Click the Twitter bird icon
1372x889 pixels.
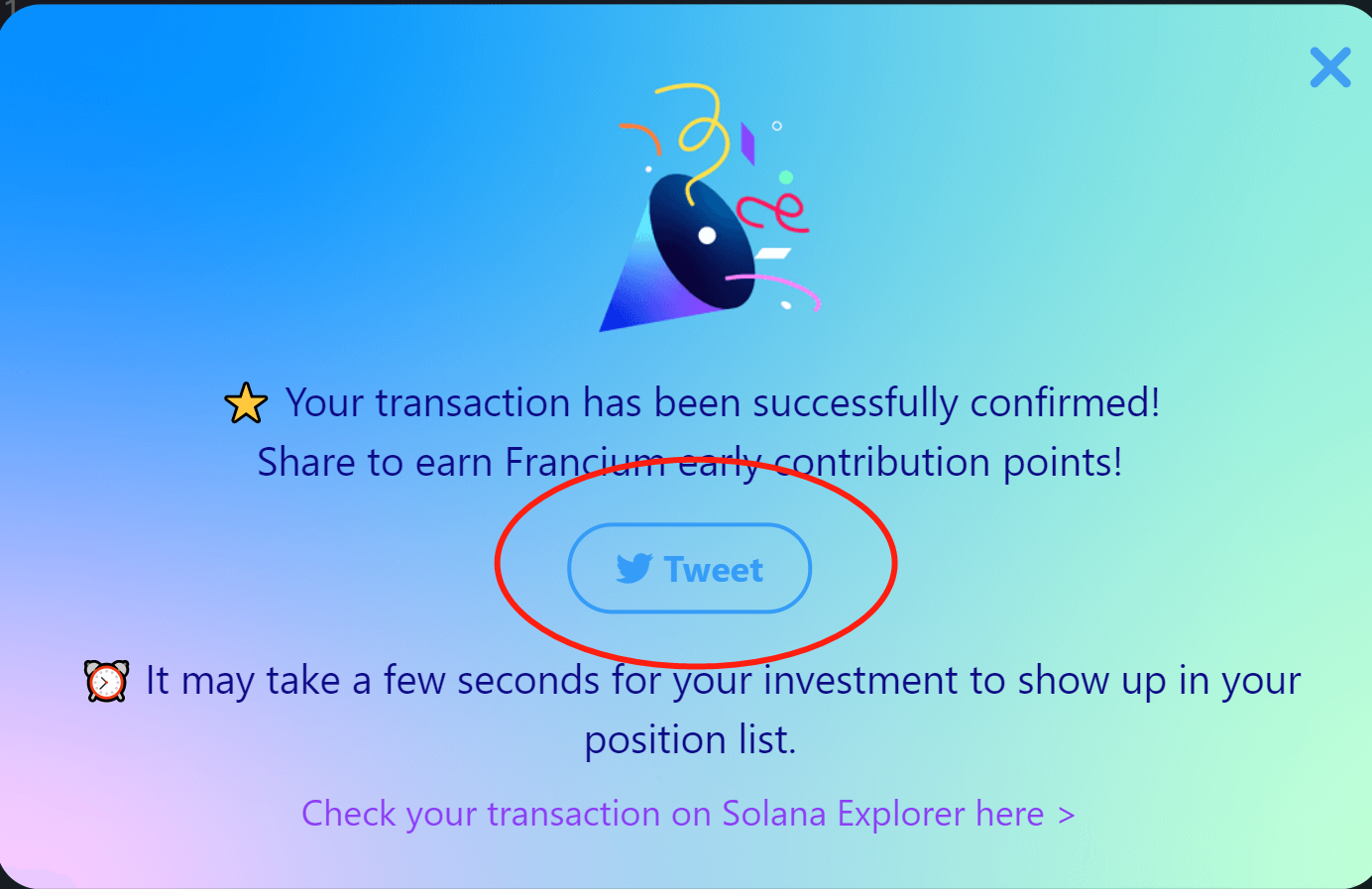point(634,568)
